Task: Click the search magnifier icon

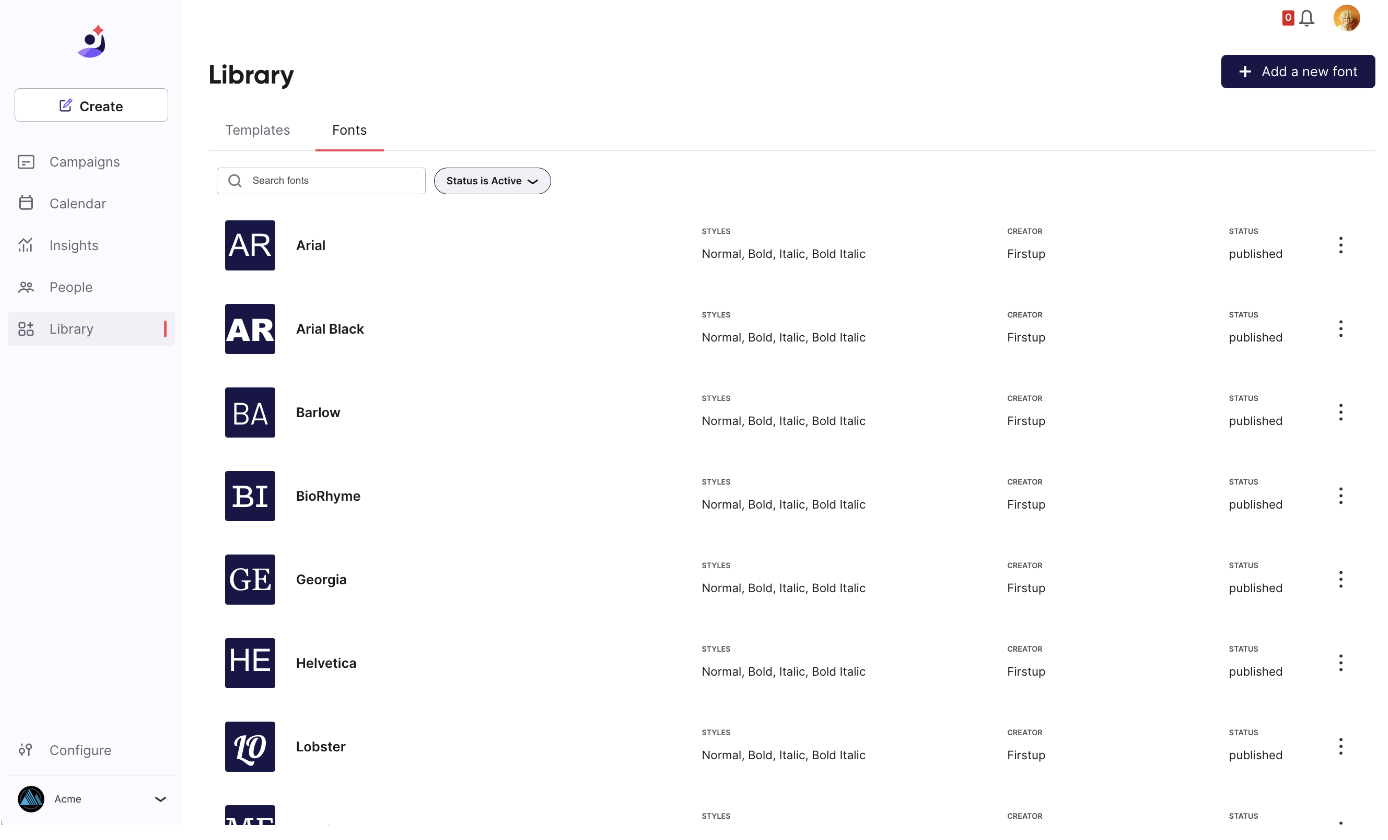Action: [235, 181]
